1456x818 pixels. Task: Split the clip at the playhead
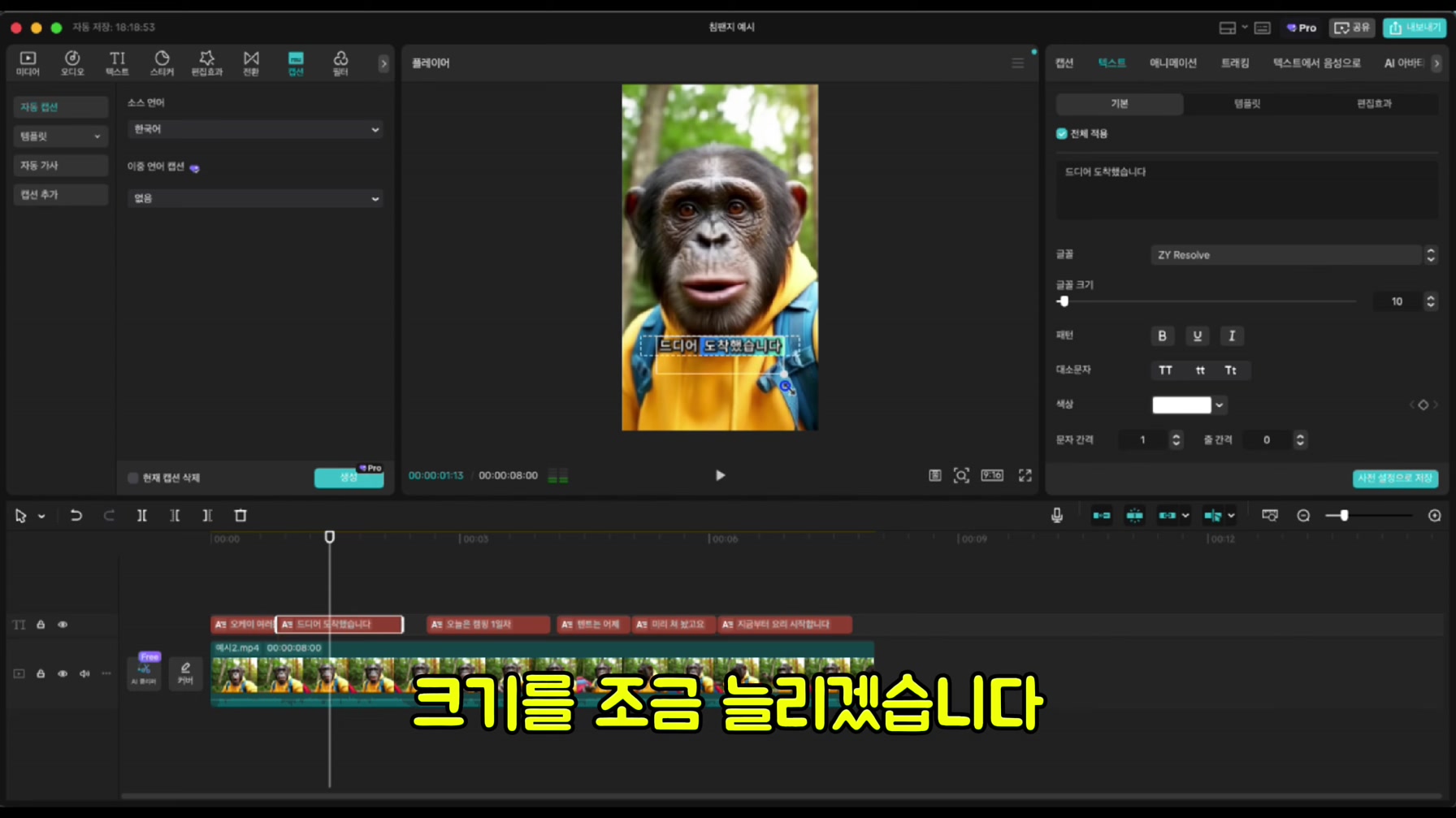click(141, 515)
